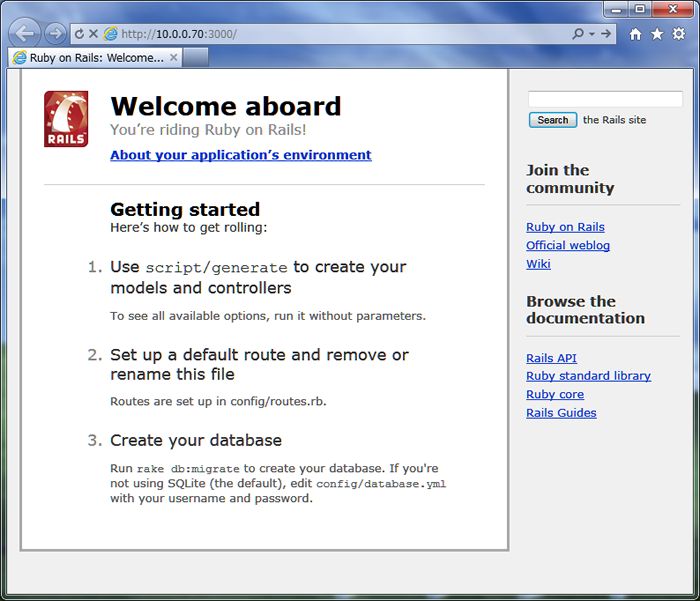Viewport: 700px width, 601px height.
Task: Click the 'Browse the documentation' heading
Action: click(x=586, y=310)
